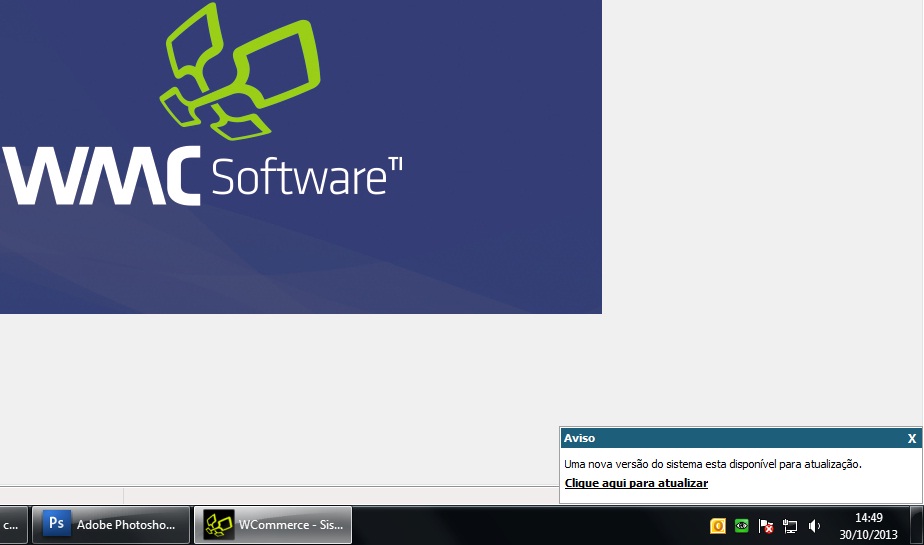Click the new version available message text
Viewport: 924px width, 545px height.
[712, 464]
